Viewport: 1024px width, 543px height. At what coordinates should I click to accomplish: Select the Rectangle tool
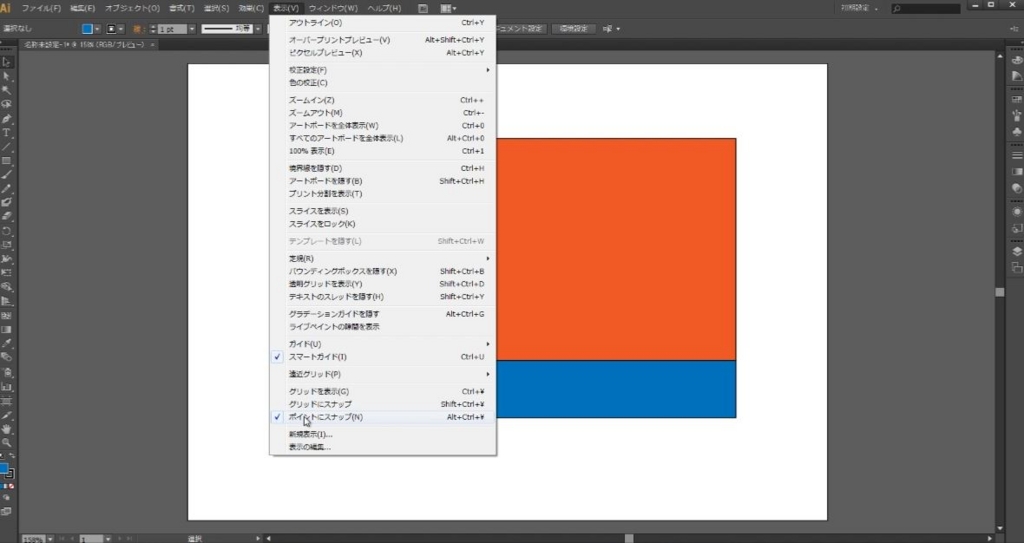point(7,161)
